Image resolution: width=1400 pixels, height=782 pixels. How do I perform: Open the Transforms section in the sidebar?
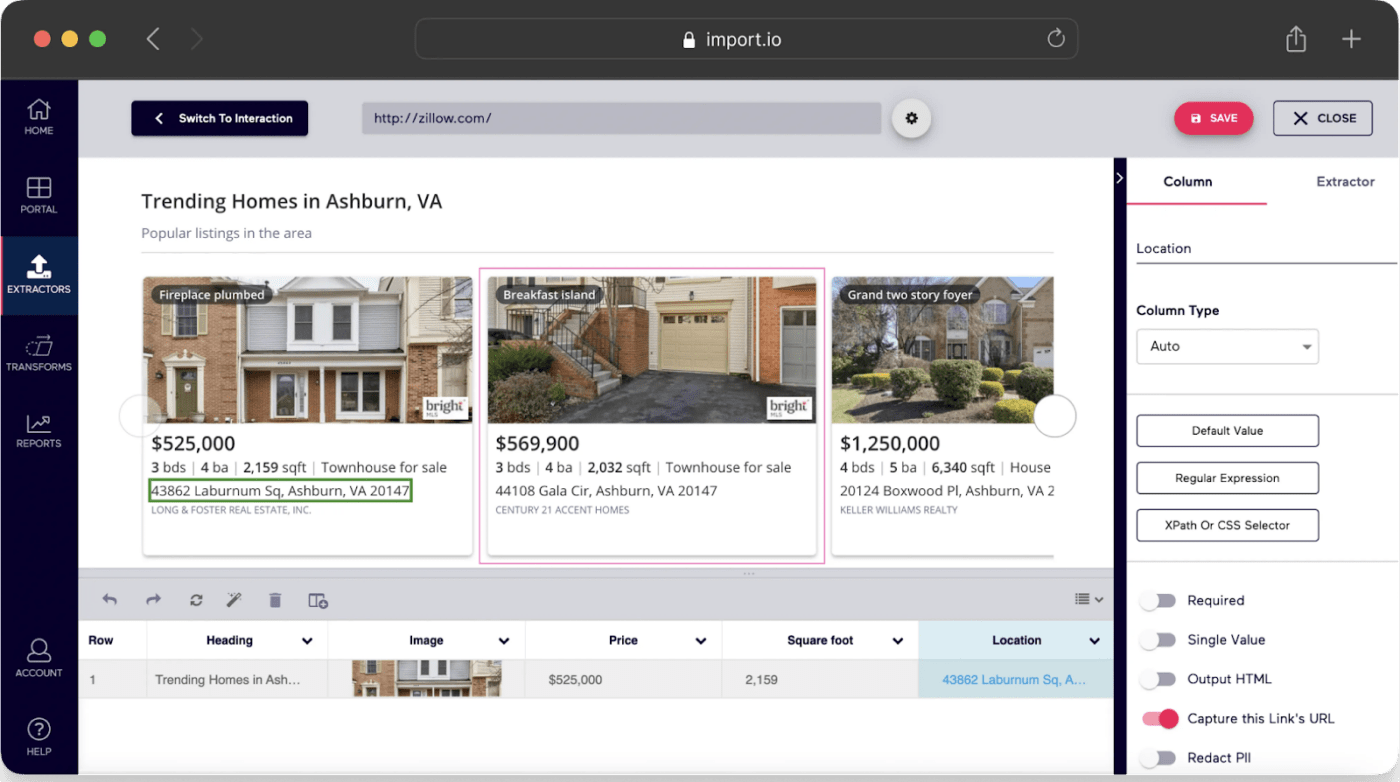[x=39, y=352]
